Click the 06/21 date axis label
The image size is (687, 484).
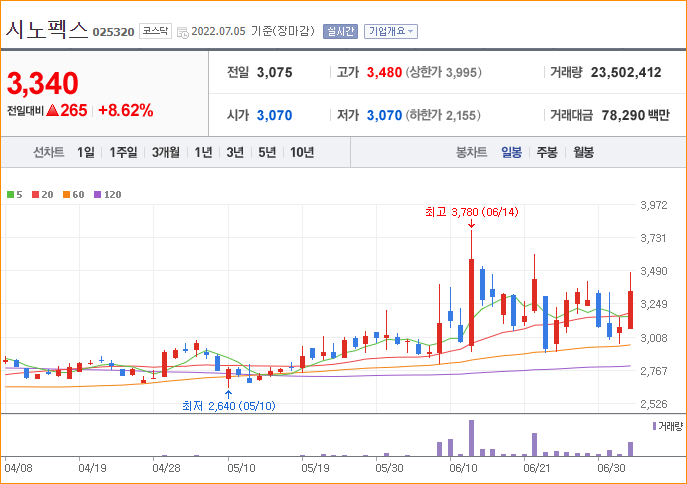536,468
